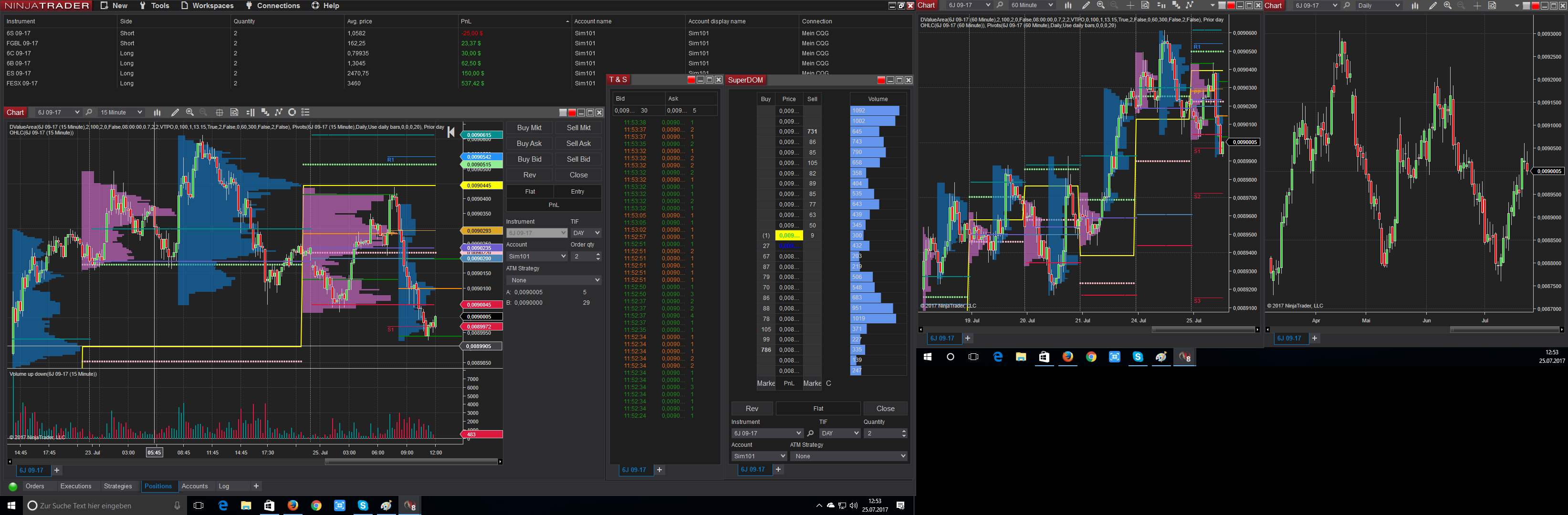Open data box icon in 60 Minute chart

pos(1145,5)
